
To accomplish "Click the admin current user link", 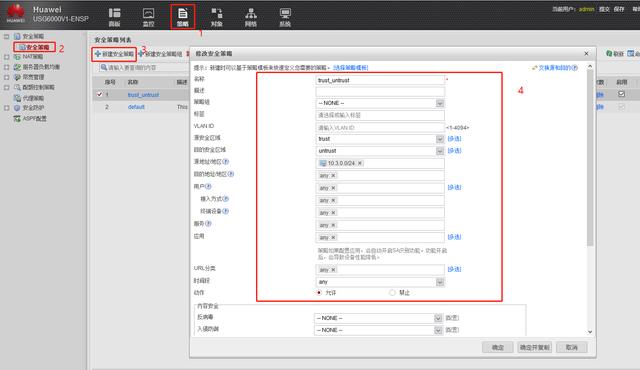I will click(x=586, y=9).
